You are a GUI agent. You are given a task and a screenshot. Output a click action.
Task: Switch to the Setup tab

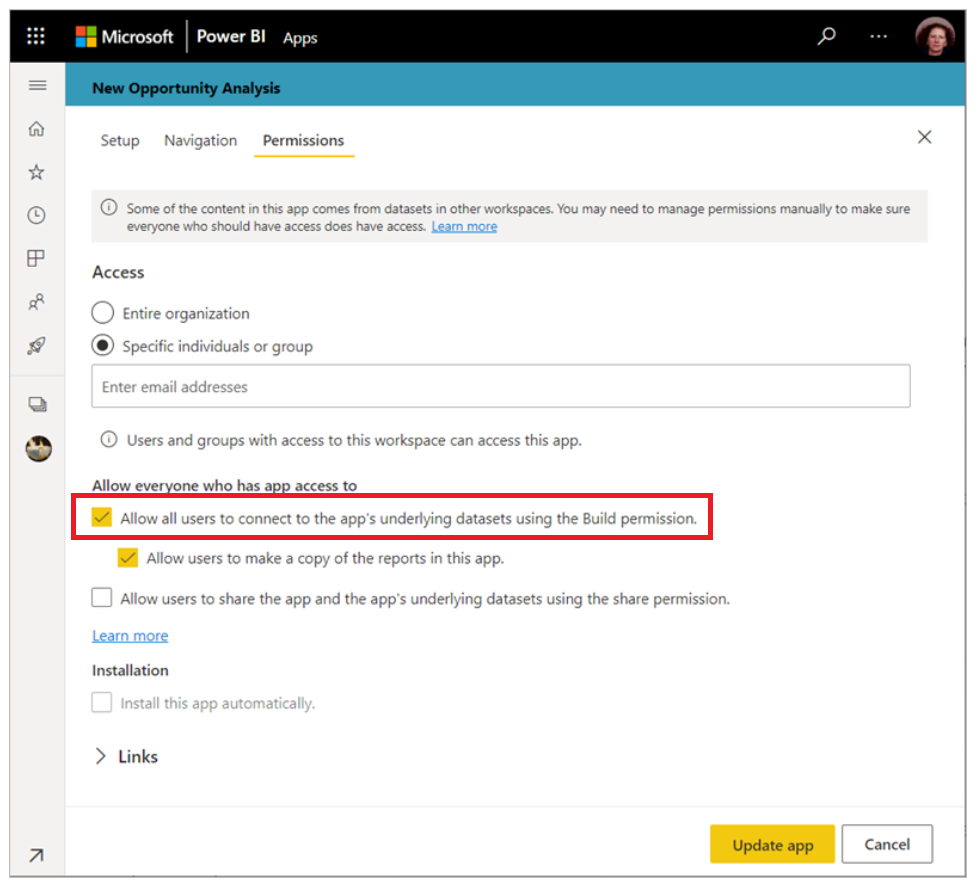click(120, 141)
